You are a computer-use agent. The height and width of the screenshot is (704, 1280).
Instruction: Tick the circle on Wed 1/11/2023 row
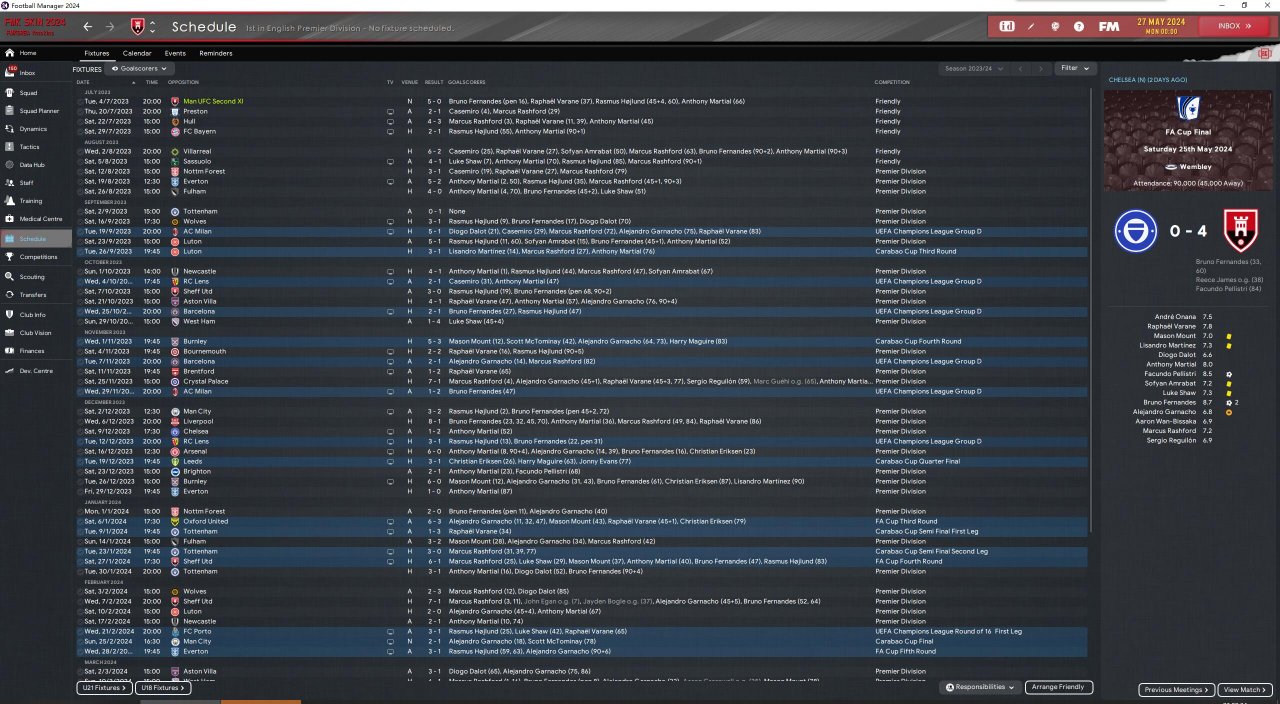[80, 341]
